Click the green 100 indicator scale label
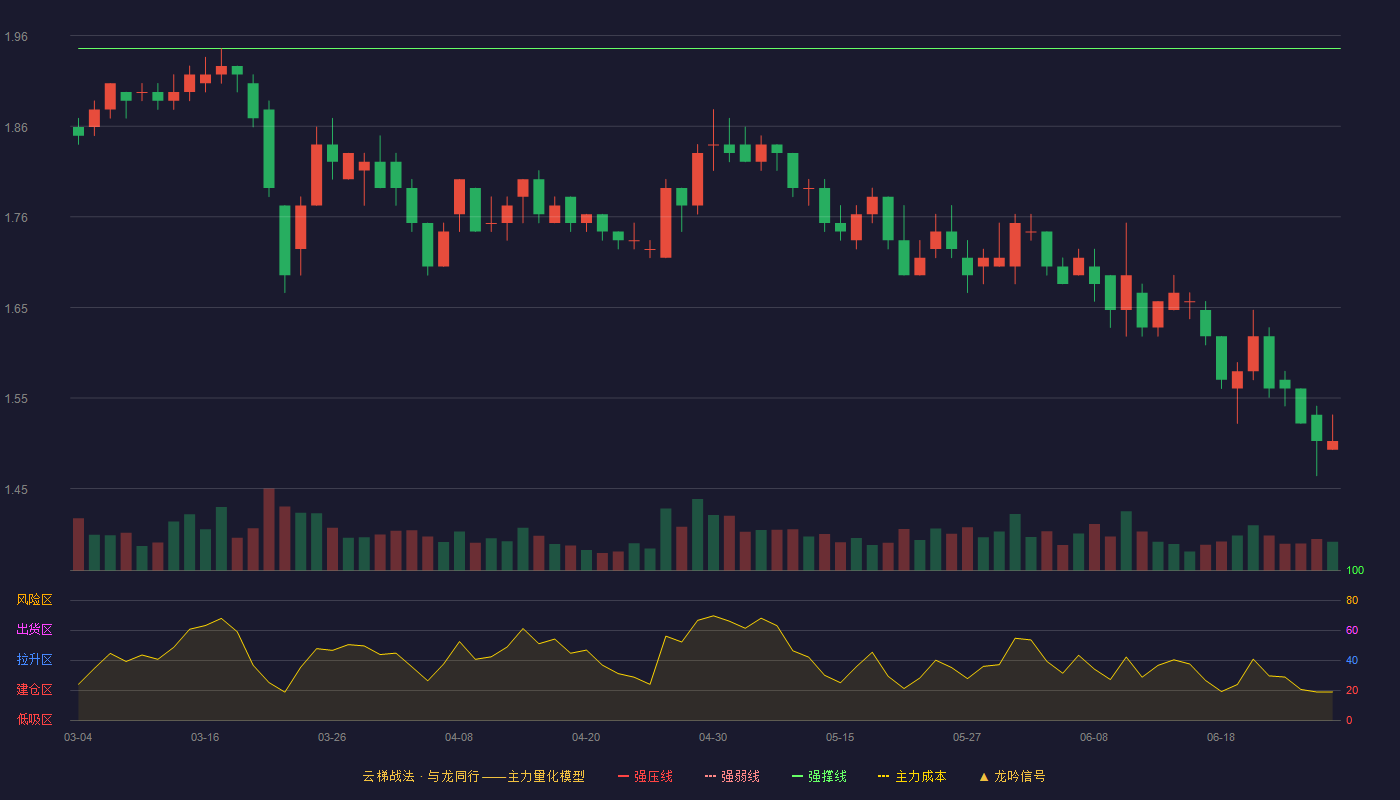Image resolution: width=1400 pixels, height=800 pixels. pyautogui.click(x=1355, y=571)
